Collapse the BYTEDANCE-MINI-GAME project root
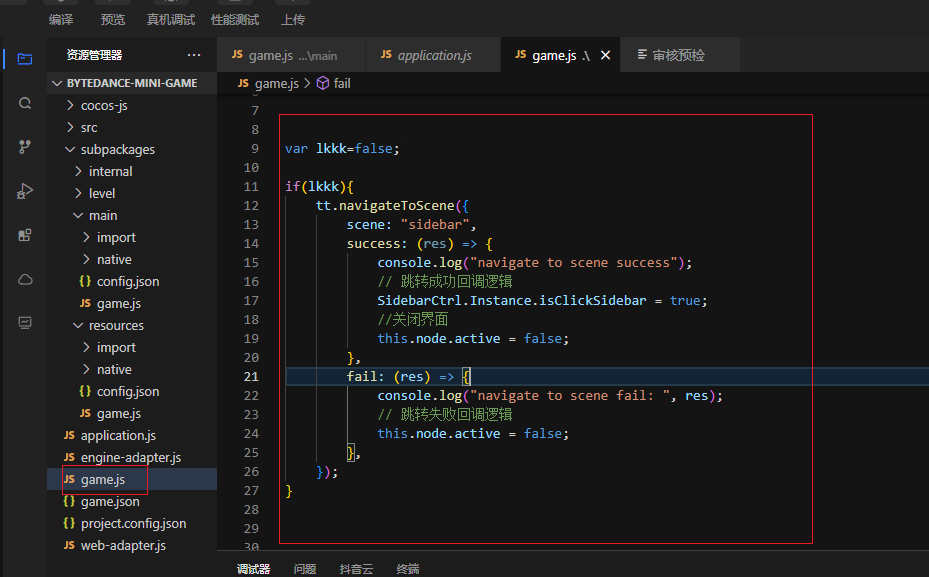Image resolution: width=929 pixels, height=577 pixels. point(131,83)
